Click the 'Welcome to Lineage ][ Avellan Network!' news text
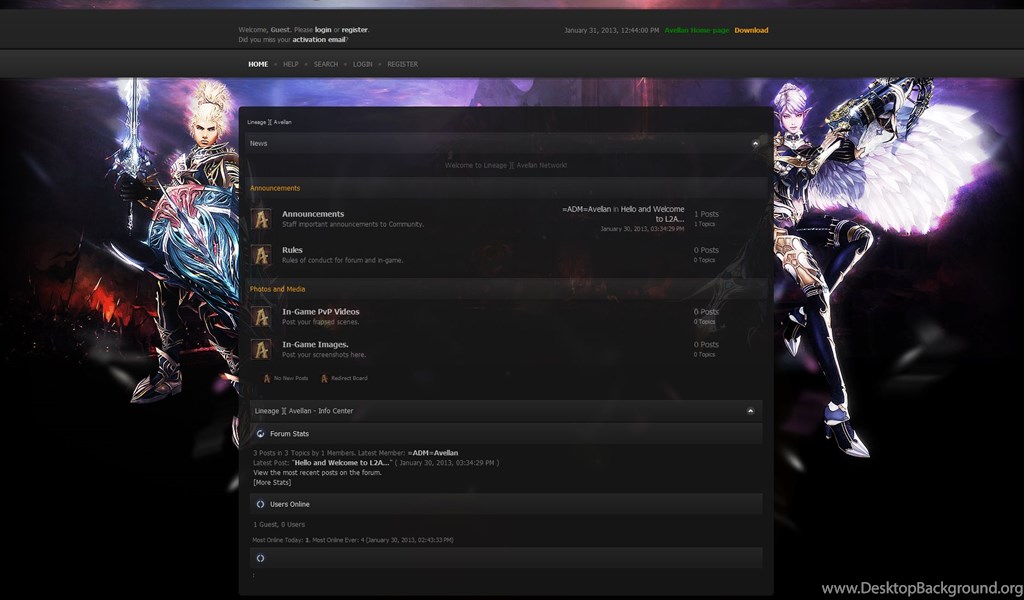This screenshot has width=1024, height=600. coord(505,165)
